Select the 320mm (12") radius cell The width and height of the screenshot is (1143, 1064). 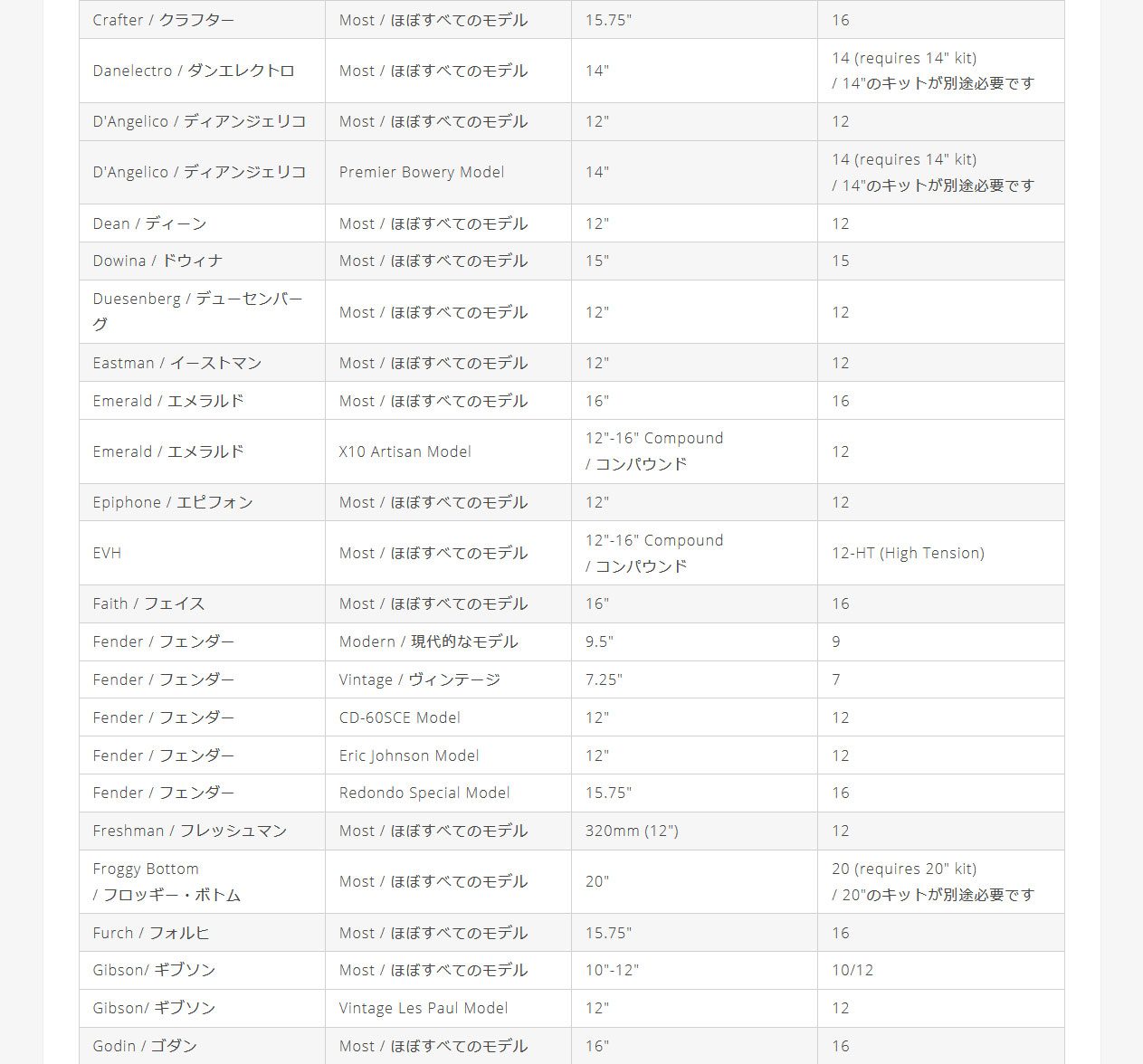coord(632,831)
